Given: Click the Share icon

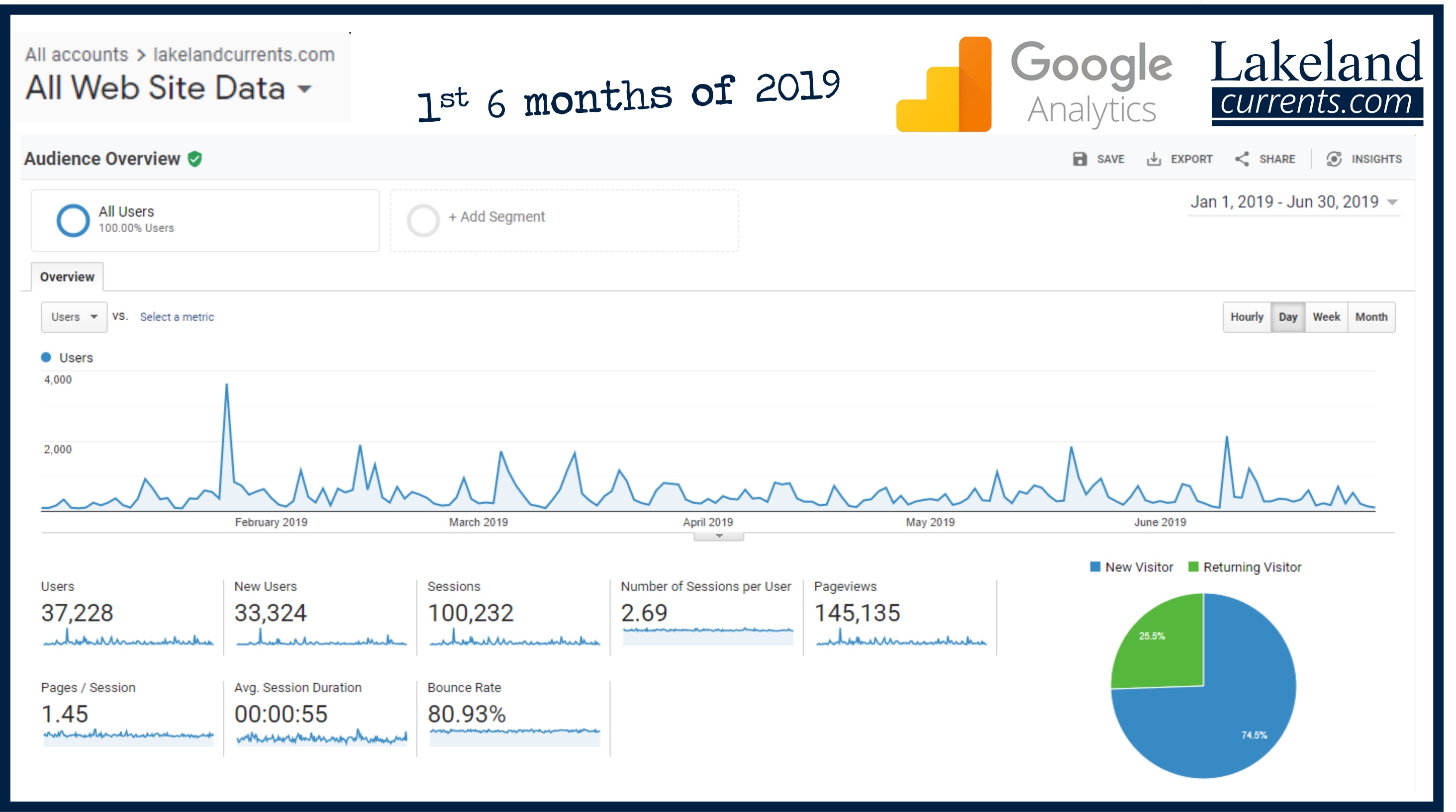Looking at the screenshot, I should pos(1242,159).
